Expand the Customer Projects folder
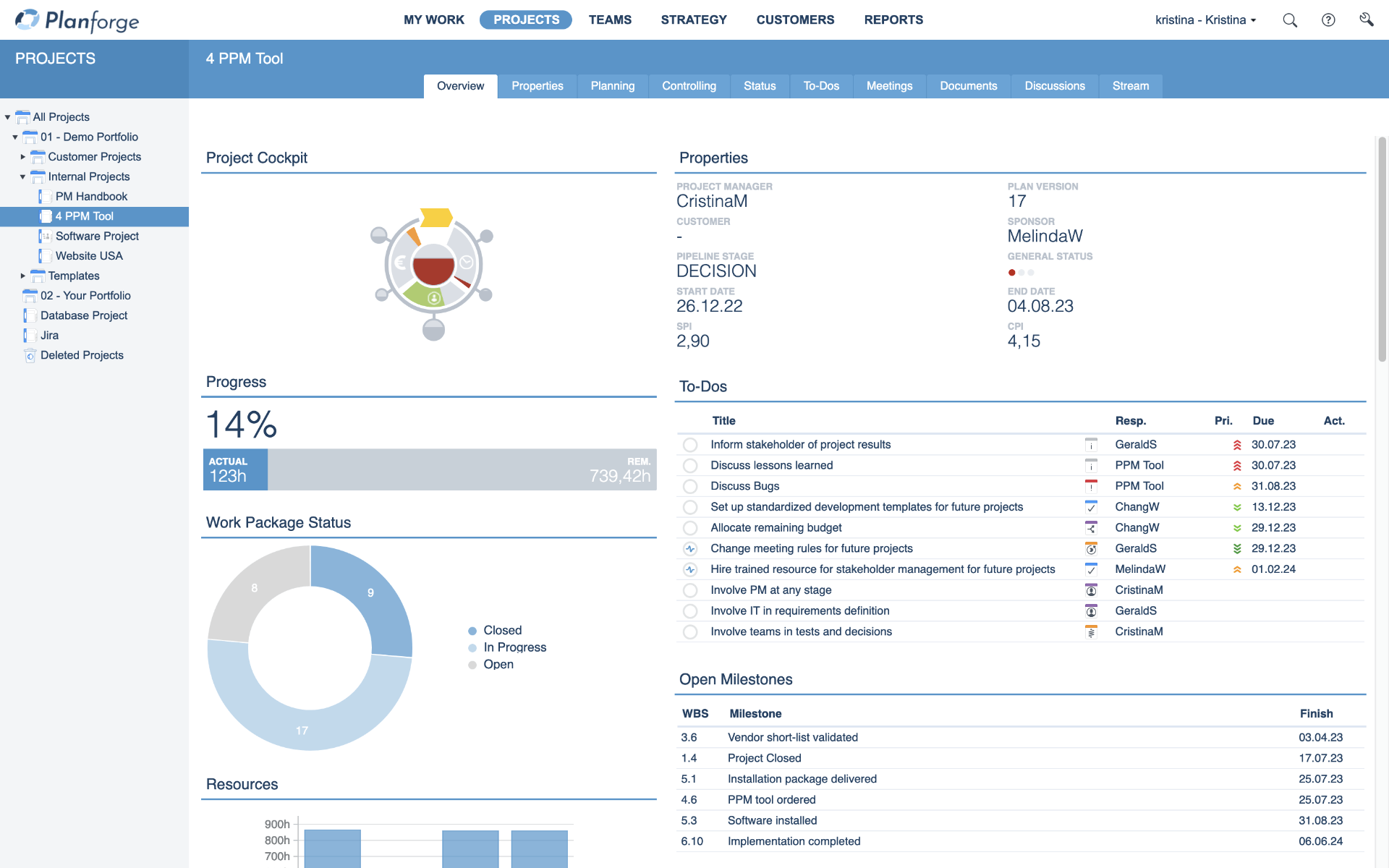 (x=22, y=157)
